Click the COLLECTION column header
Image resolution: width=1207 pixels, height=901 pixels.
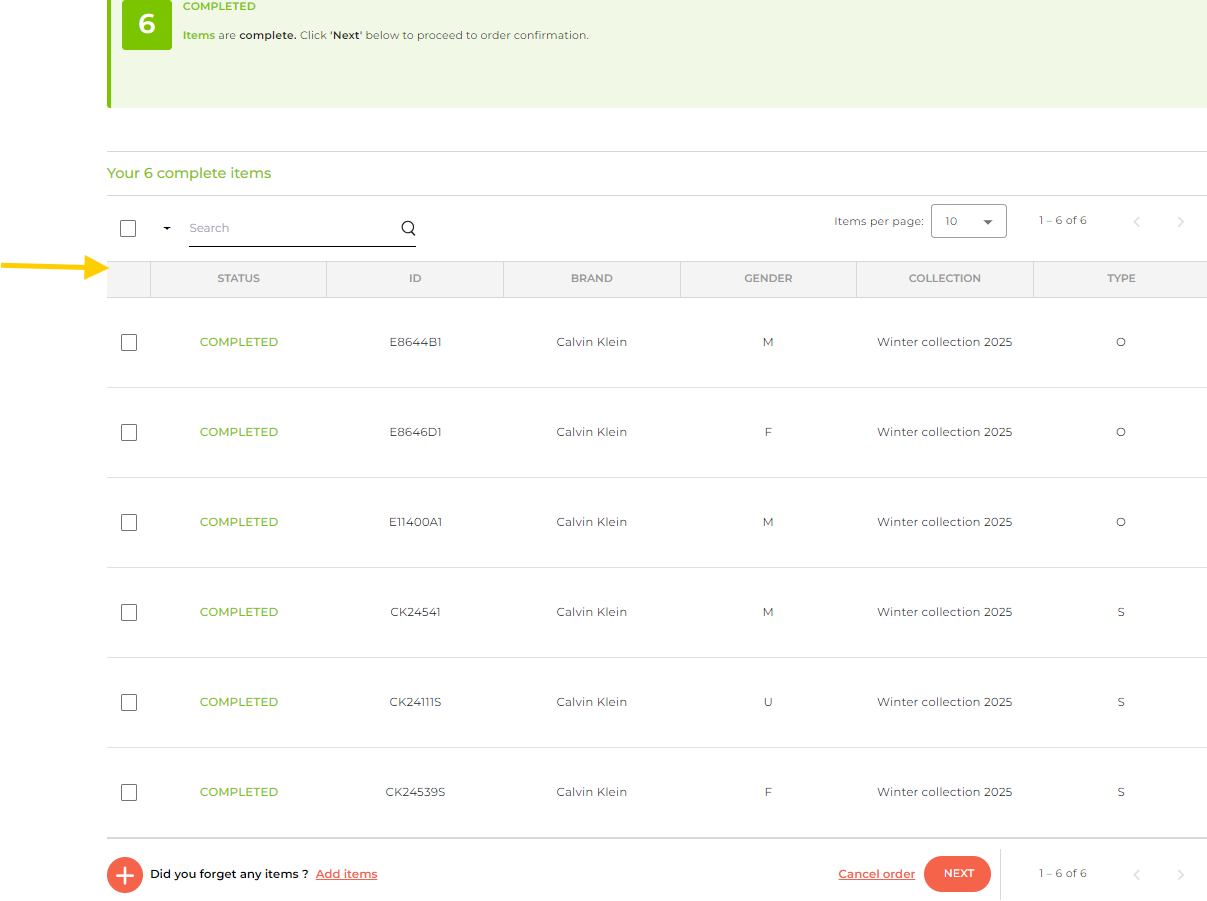point(944,279)
